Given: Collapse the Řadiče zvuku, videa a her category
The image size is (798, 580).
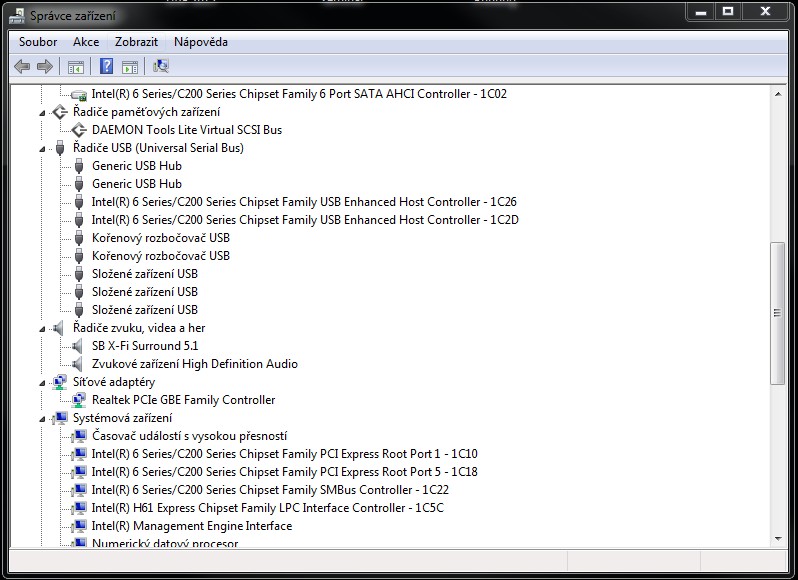Looking at the screenshot, I should [x=43, y=328].
